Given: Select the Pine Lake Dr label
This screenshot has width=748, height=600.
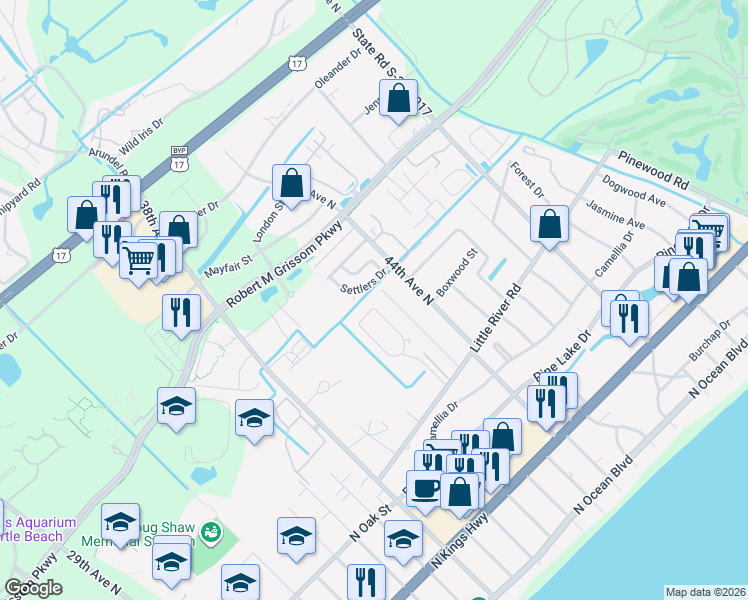Looking at the screenshot, I should click(x=562, y=356).
